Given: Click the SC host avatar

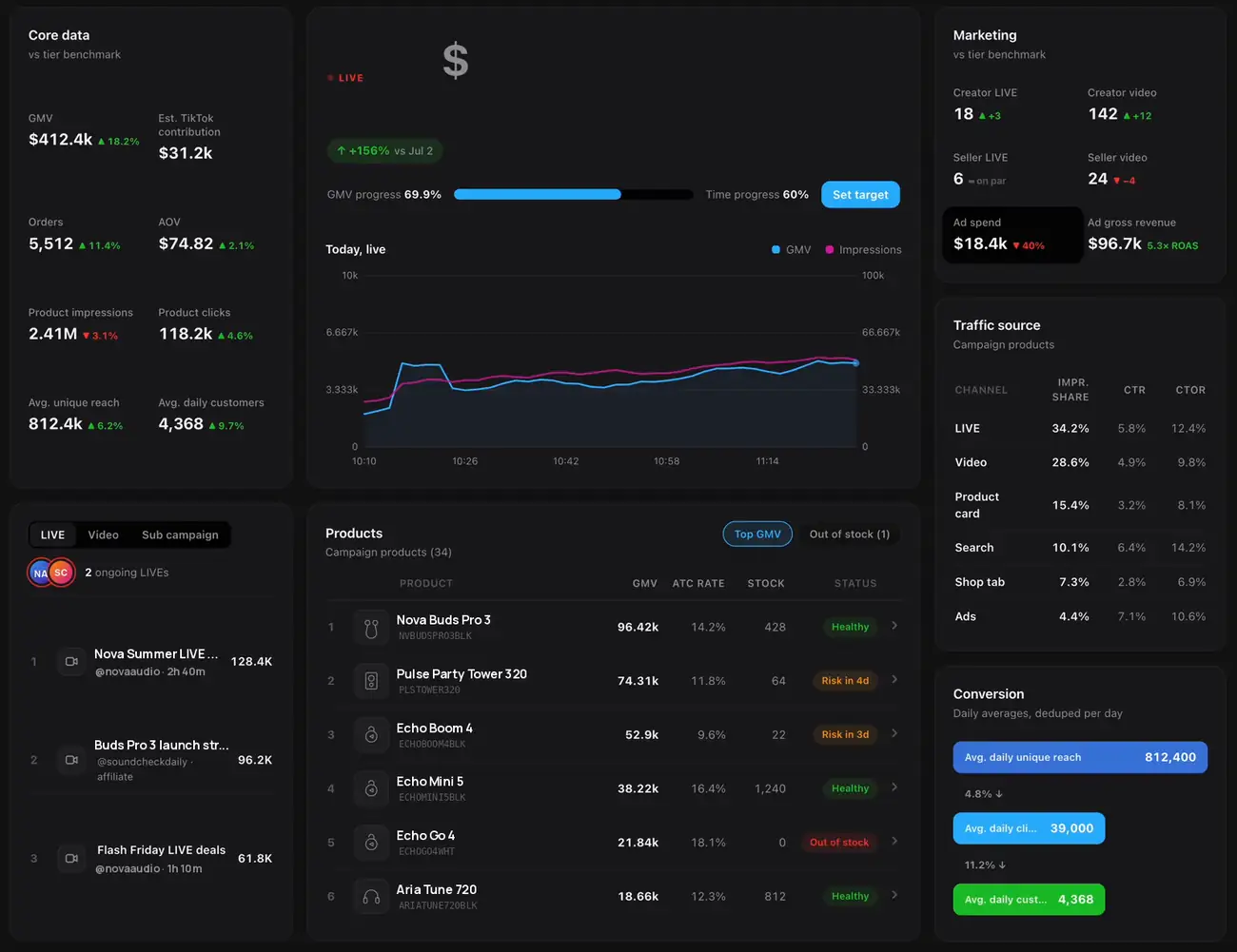Looking at the screenshot, I should tap(61, 573).
